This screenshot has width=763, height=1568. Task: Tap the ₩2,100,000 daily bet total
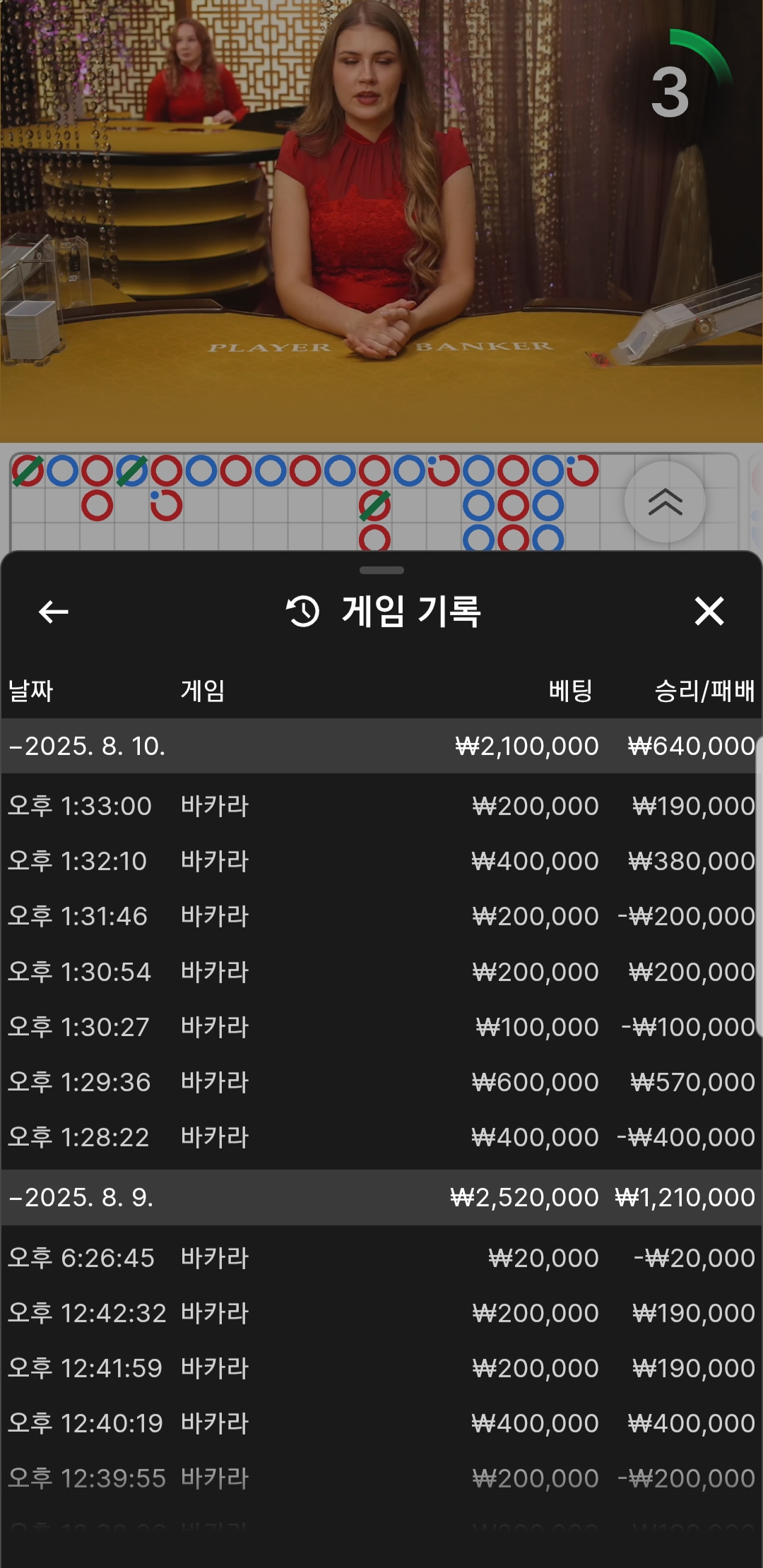[527, 746]
